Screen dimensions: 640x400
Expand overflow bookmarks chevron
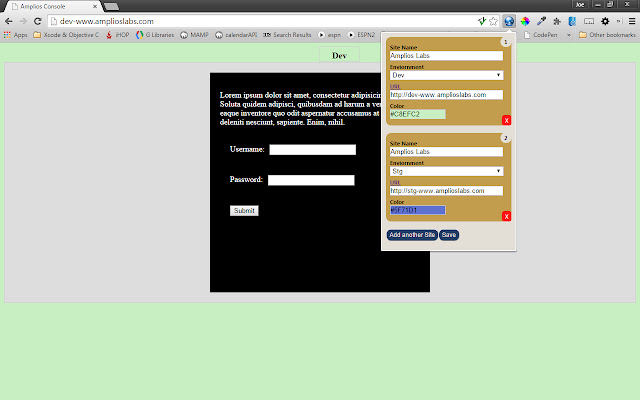tap(569, 35)
